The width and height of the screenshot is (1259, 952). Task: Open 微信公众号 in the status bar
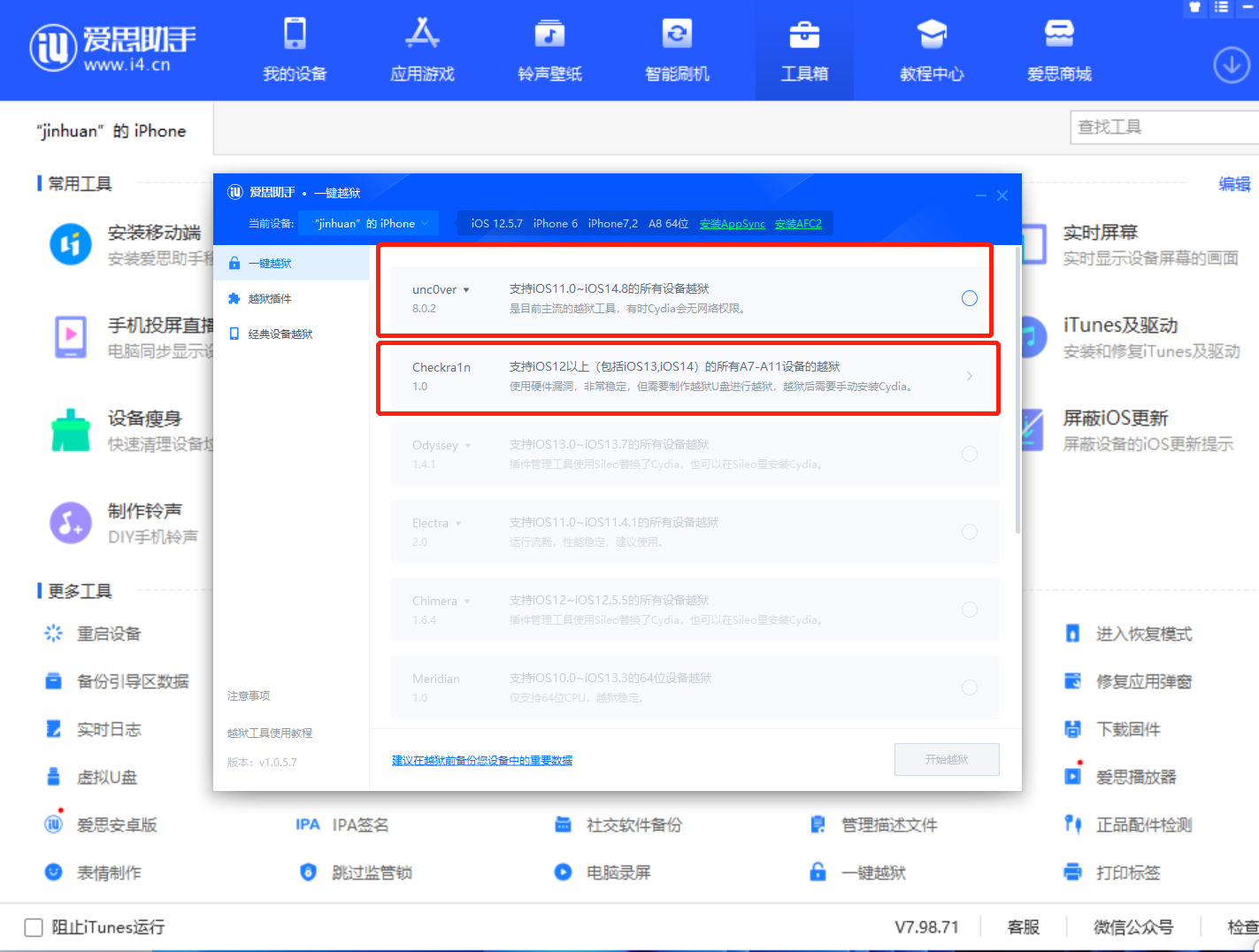[x=1133, y=927]
